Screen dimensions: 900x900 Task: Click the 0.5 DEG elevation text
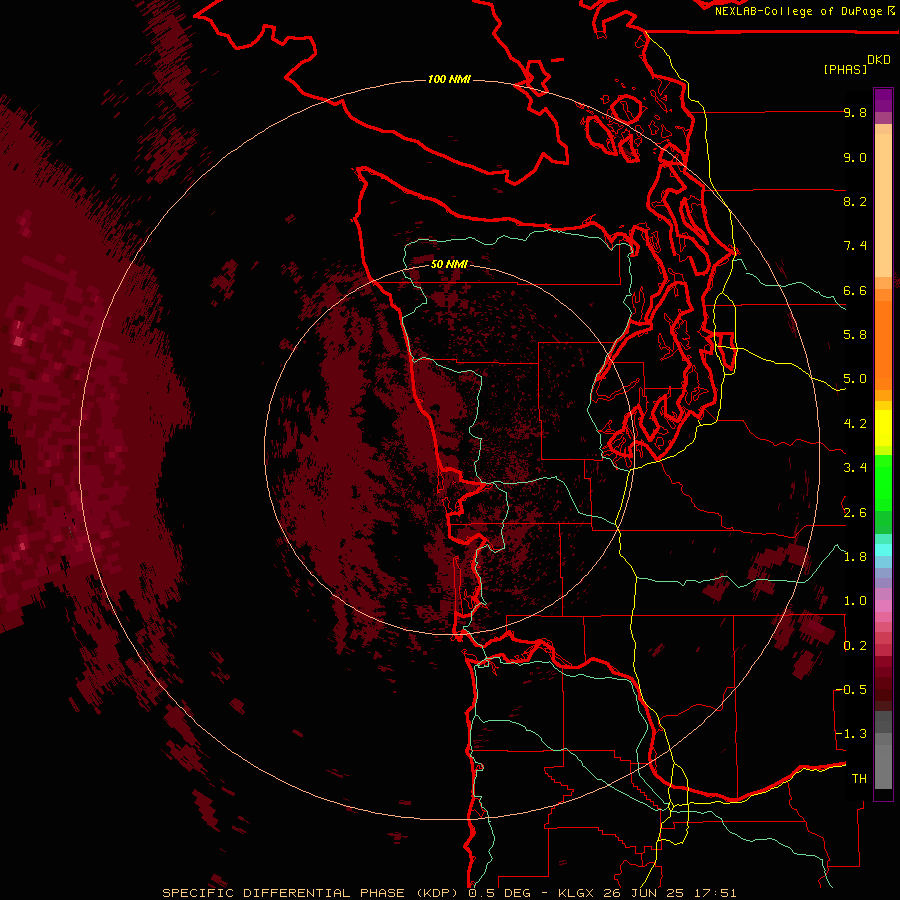[x=503, y=893]
